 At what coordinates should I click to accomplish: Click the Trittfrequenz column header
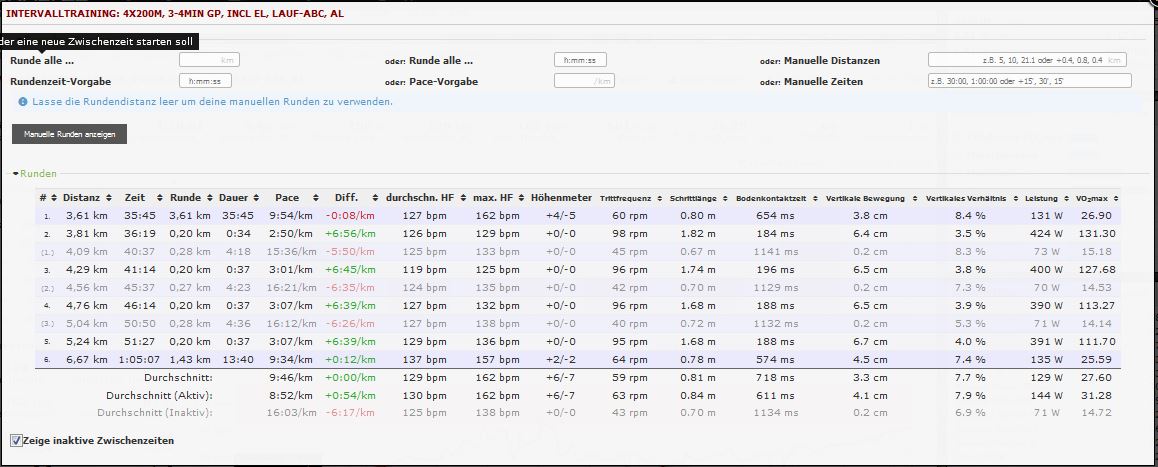click(x=629, y=198)
